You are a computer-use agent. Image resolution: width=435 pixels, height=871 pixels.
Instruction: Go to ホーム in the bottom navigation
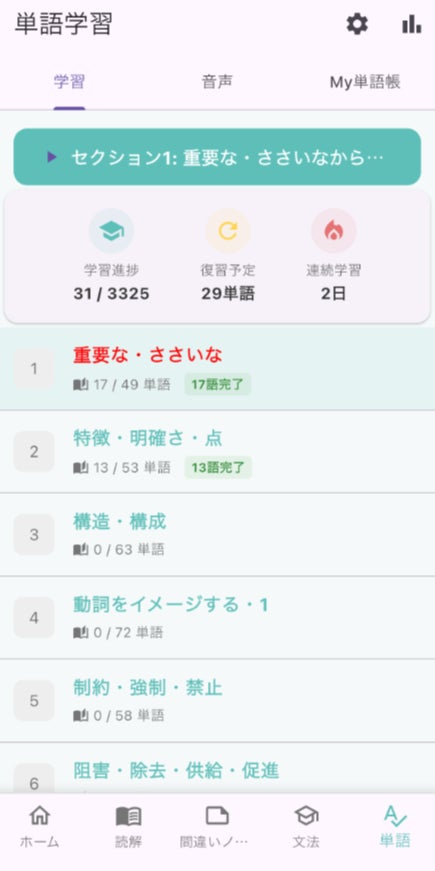(x=39, y=827)
